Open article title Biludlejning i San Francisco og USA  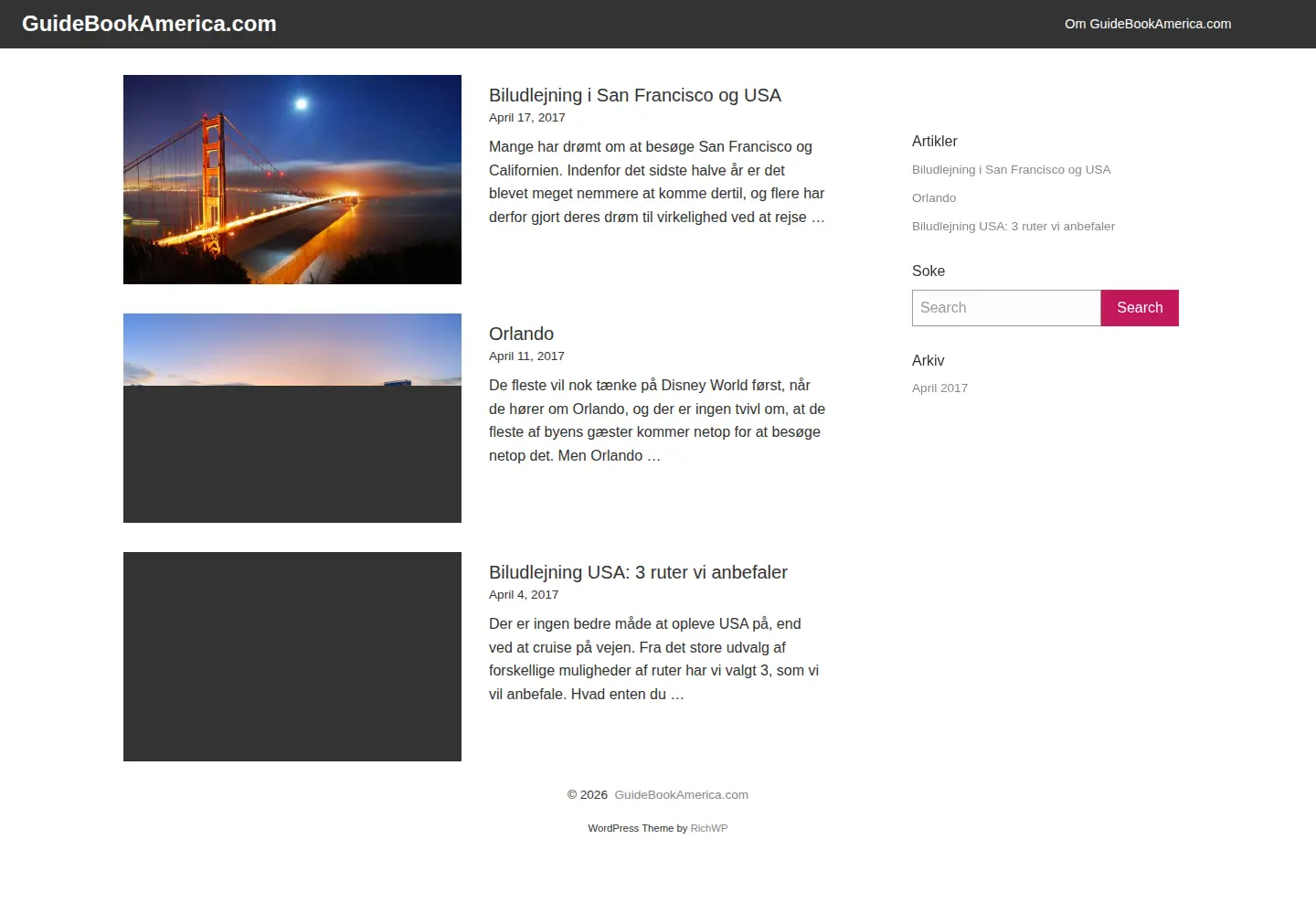[635, 95]
